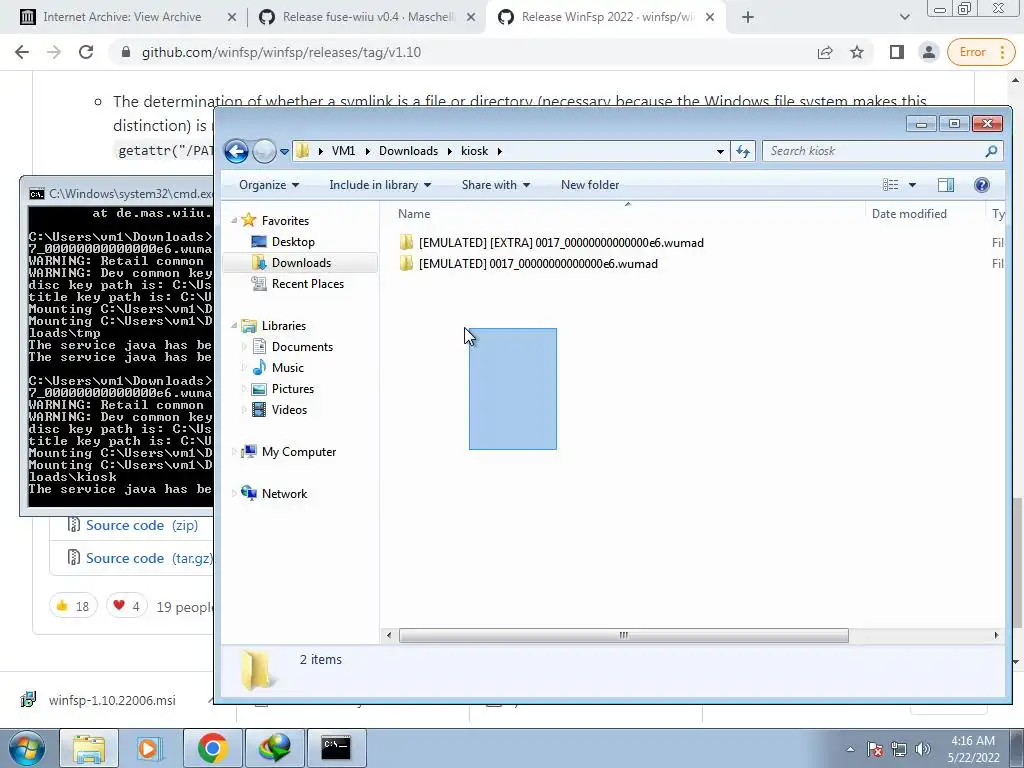Click the volume icon in the system tray
The width and height of the screenshot is (1024, 768).
923,749
